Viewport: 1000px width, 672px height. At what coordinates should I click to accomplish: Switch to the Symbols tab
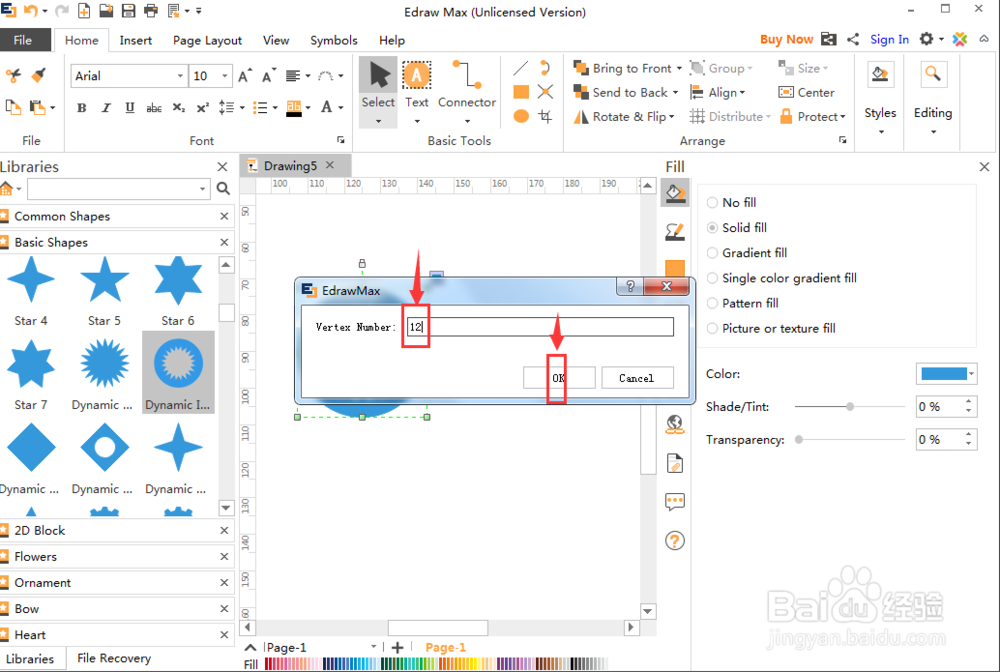[334, 40]
